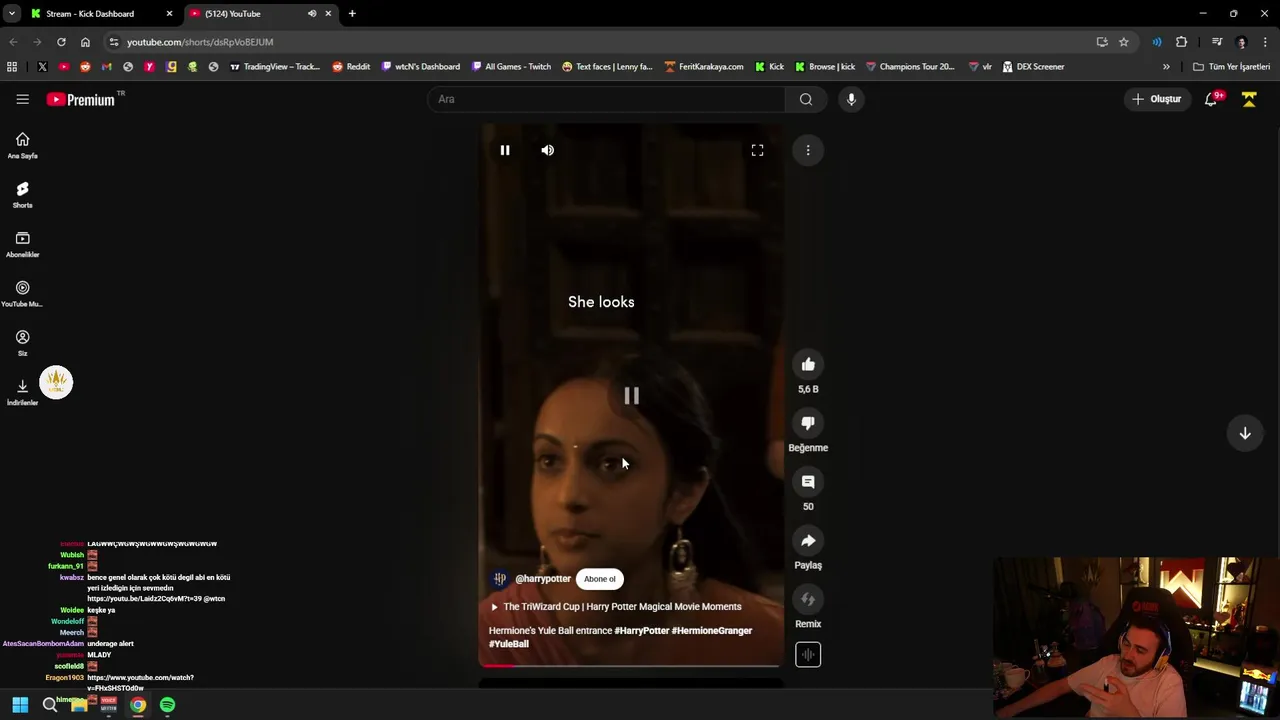This screenshot has width=1280, height=720.
Task: Go to browser home page
Action: (85, 42)
